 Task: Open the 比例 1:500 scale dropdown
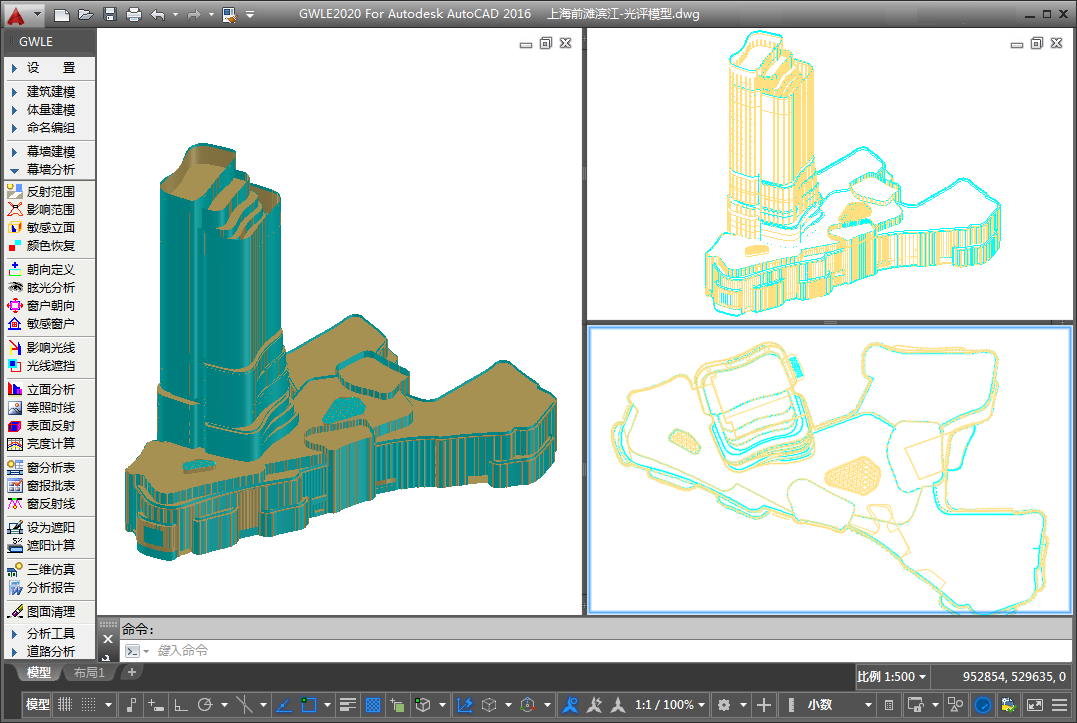892,677
